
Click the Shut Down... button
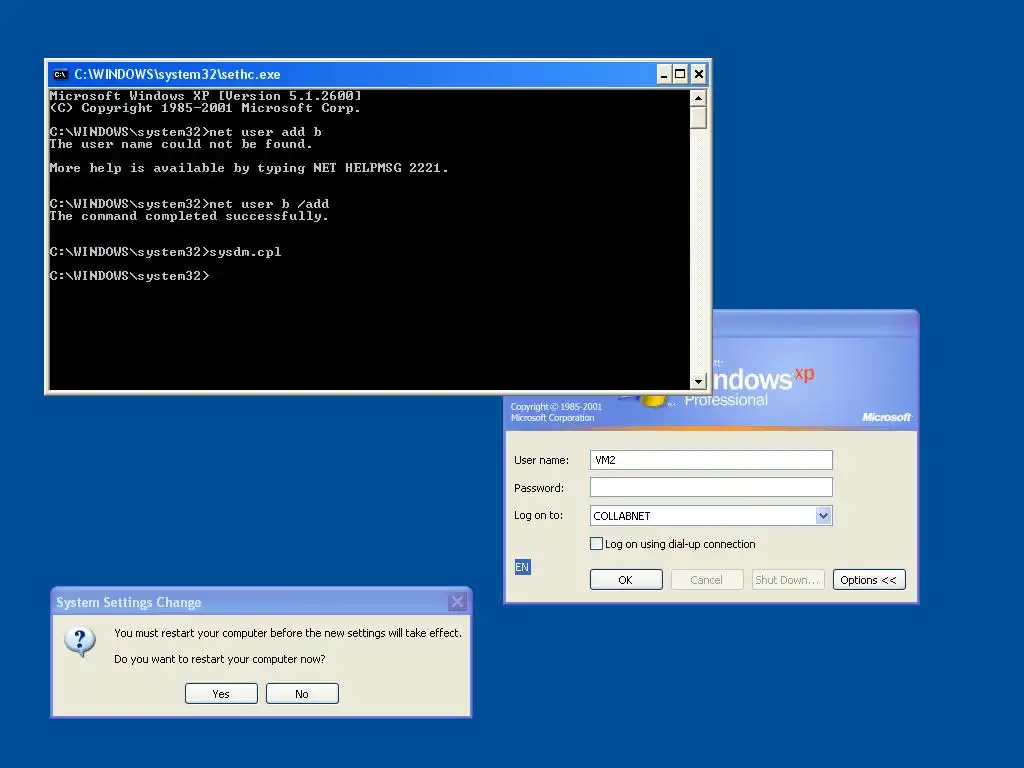[x=788, y=580]
